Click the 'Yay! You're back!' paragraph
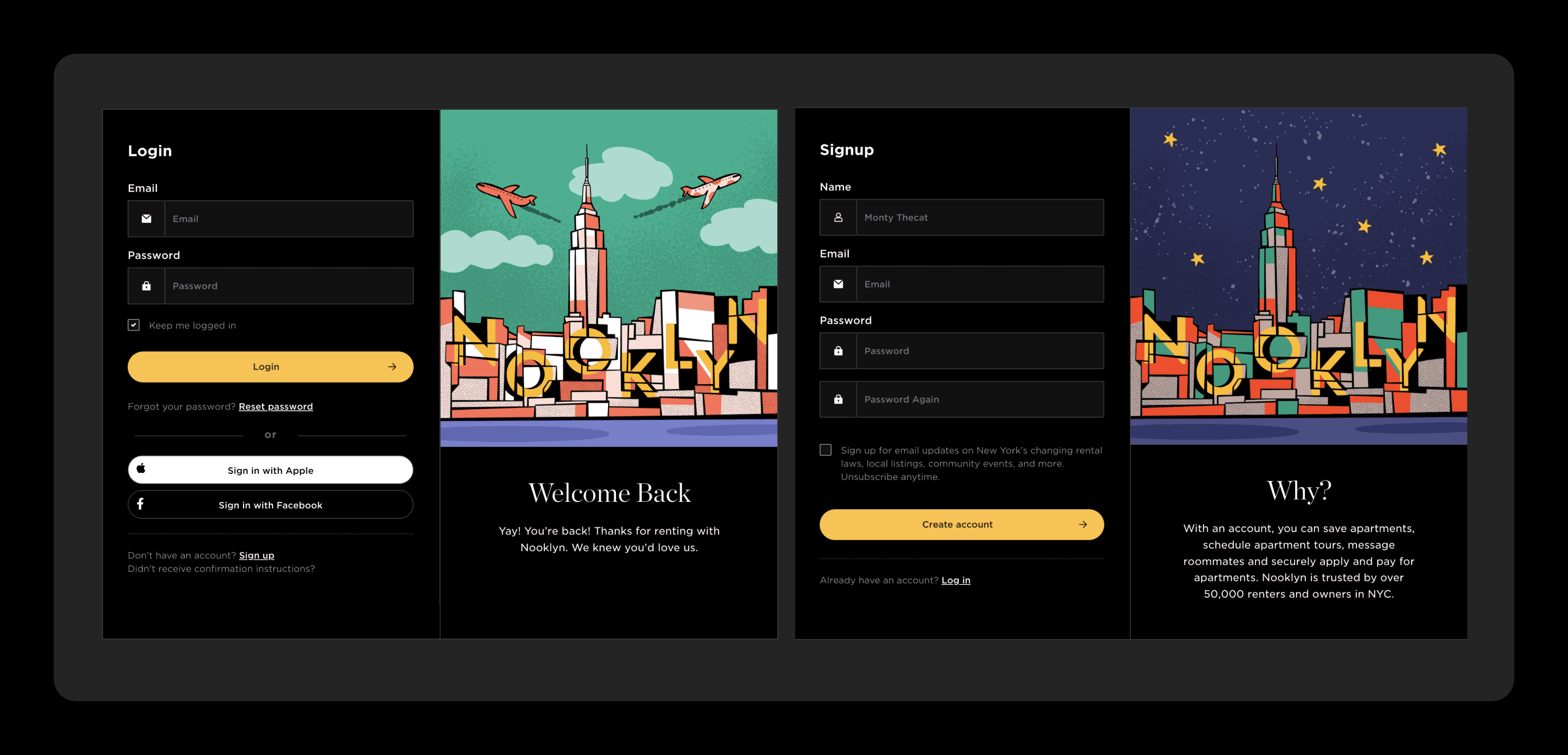 (x=609, y=539)
